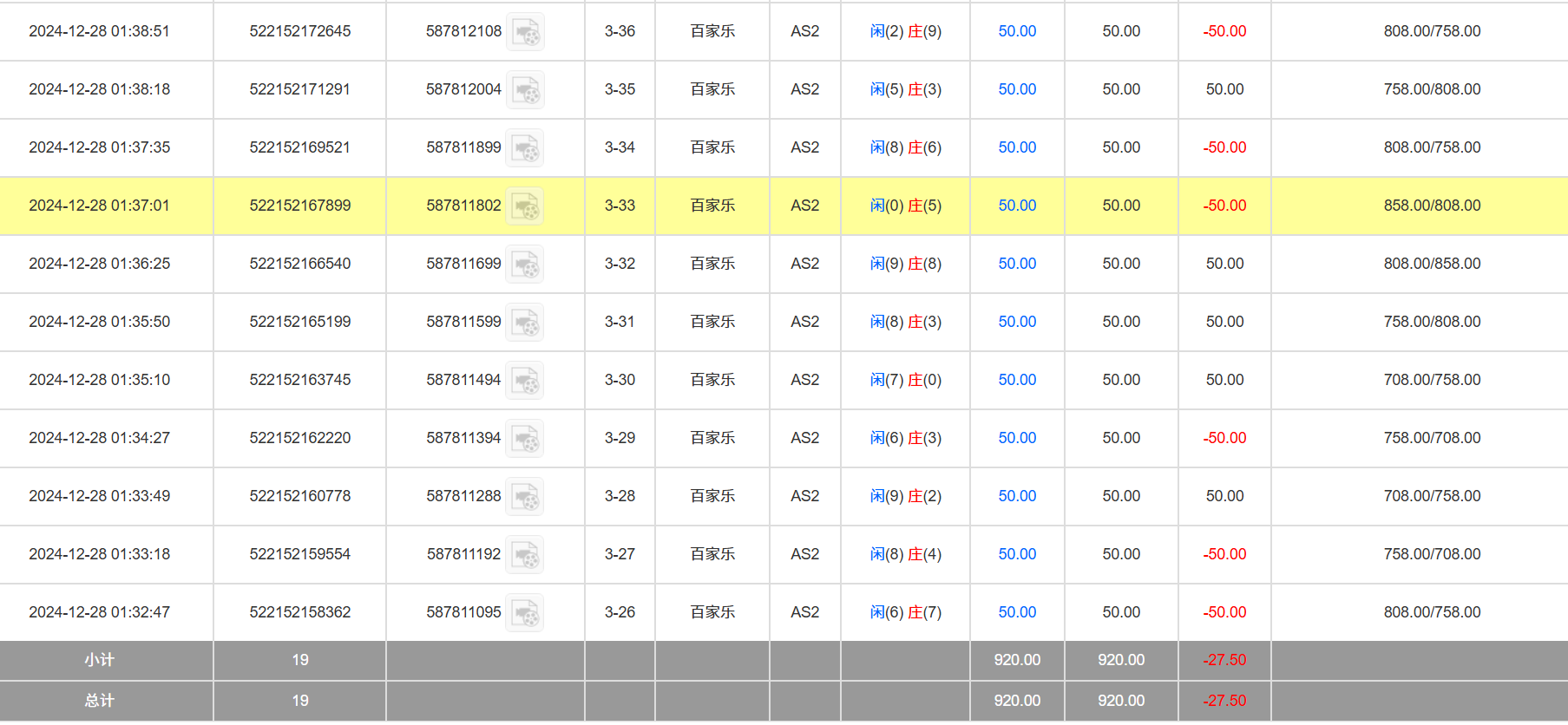Open replay icon for round 587811699
1568x725 pixels.
(x=525, y=265)
